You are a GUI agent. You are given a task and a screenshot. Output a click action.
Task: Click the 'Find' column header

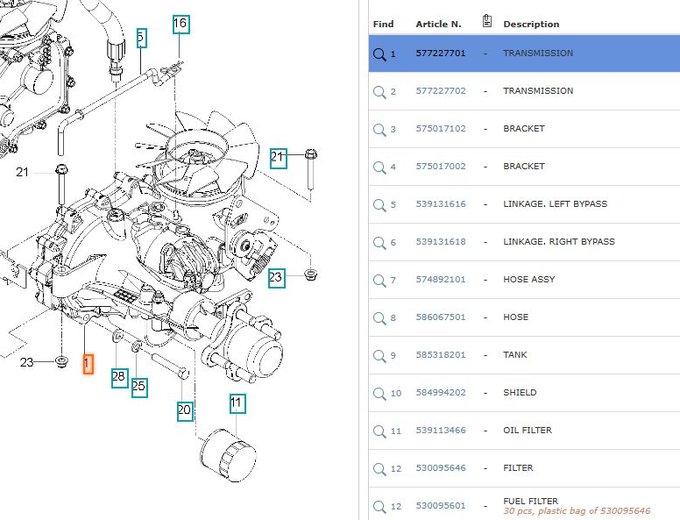click(383, 24)
